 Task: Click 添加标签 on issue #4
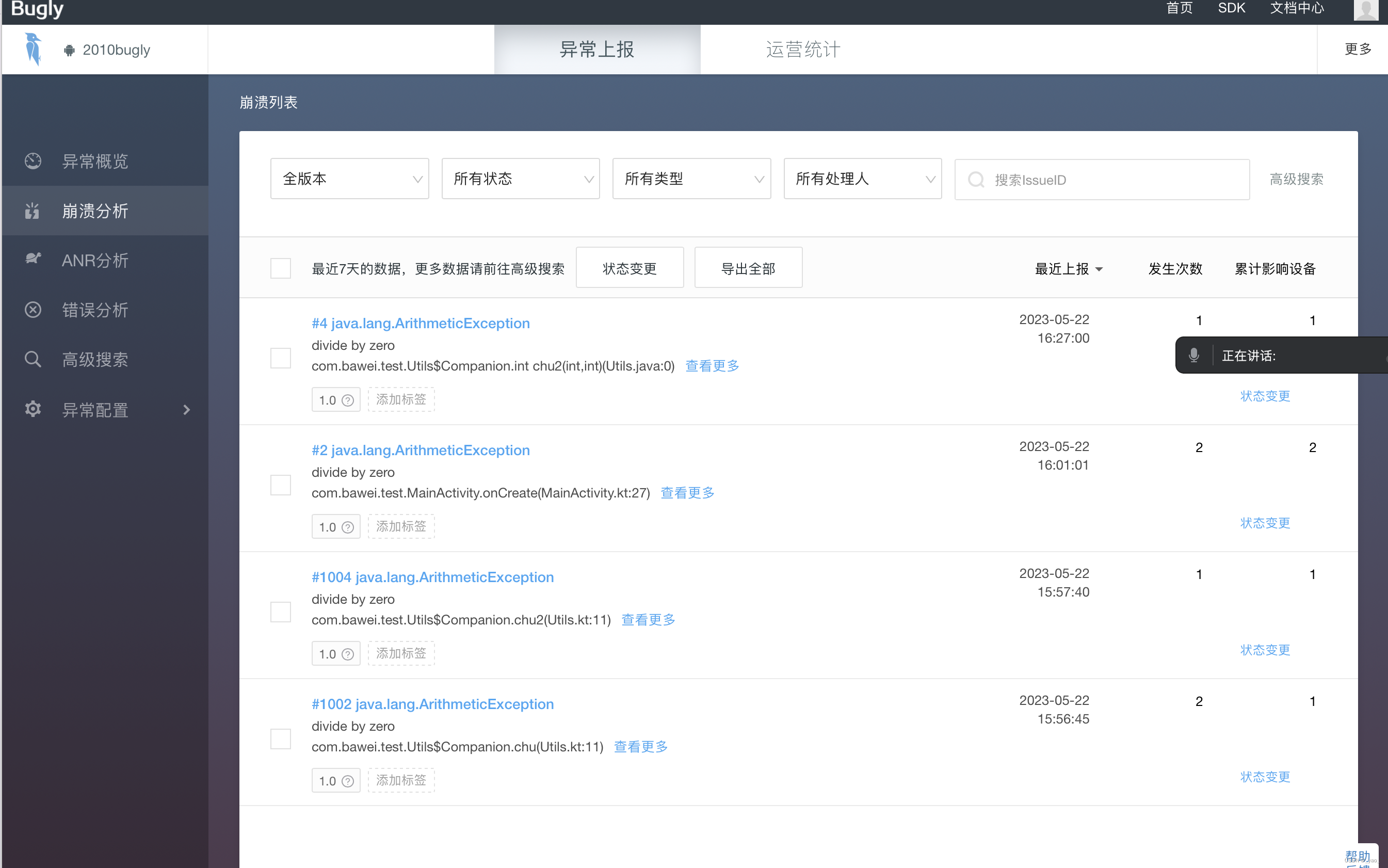tap(401, 399)
